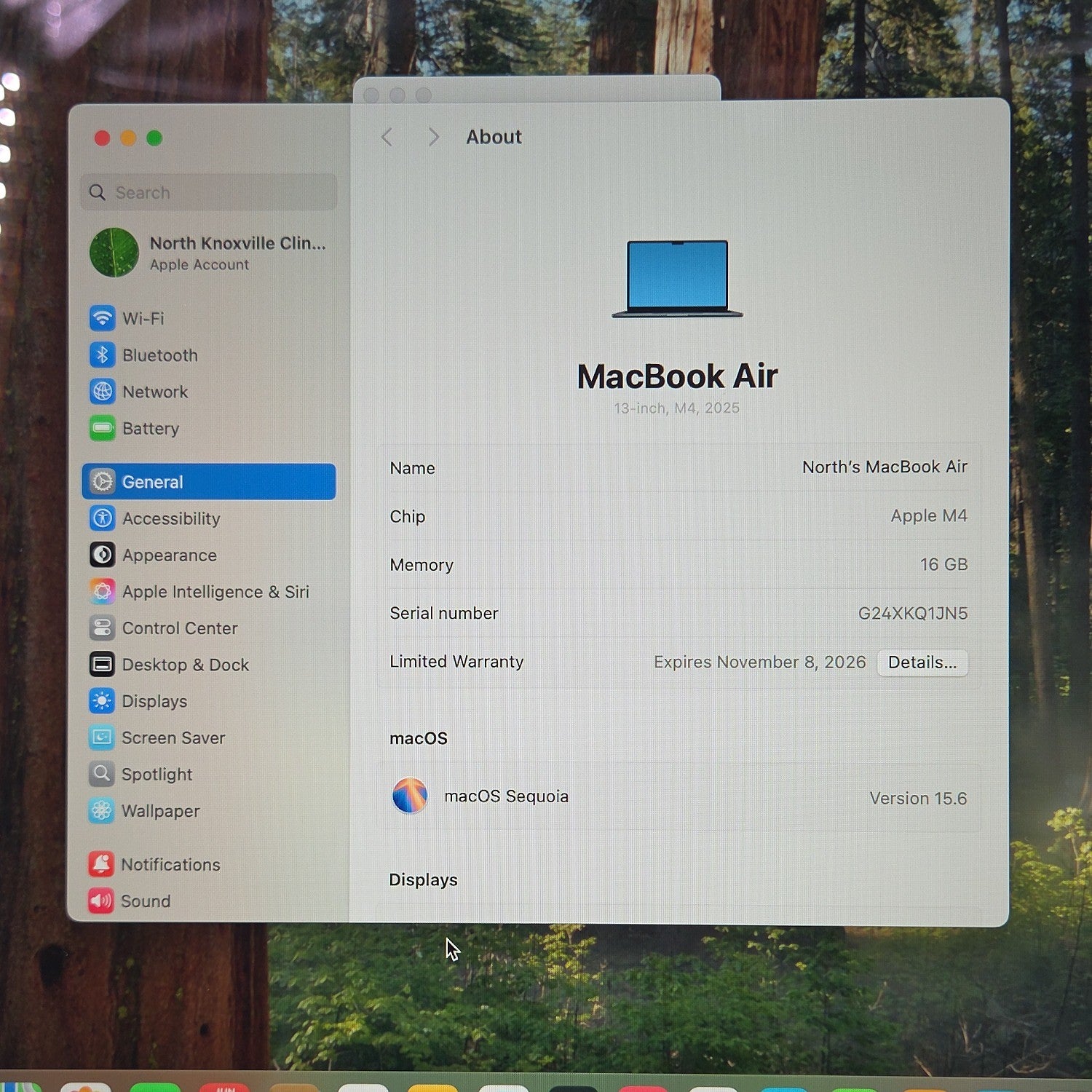Zoom the Settings window with the green button

click(154, 138)
